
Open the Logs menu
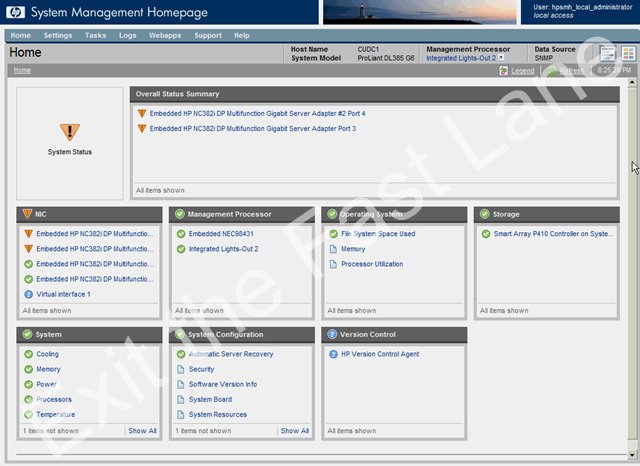coord(128,36)
